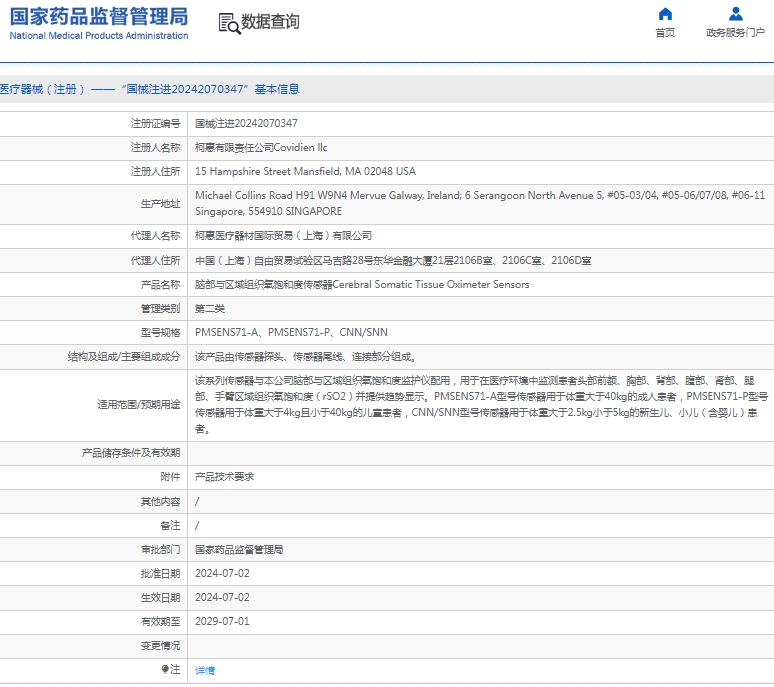Click the intended use paragraph 该系列传感器
This screenshot has height=687, width=774.
[x=481, y=405]
